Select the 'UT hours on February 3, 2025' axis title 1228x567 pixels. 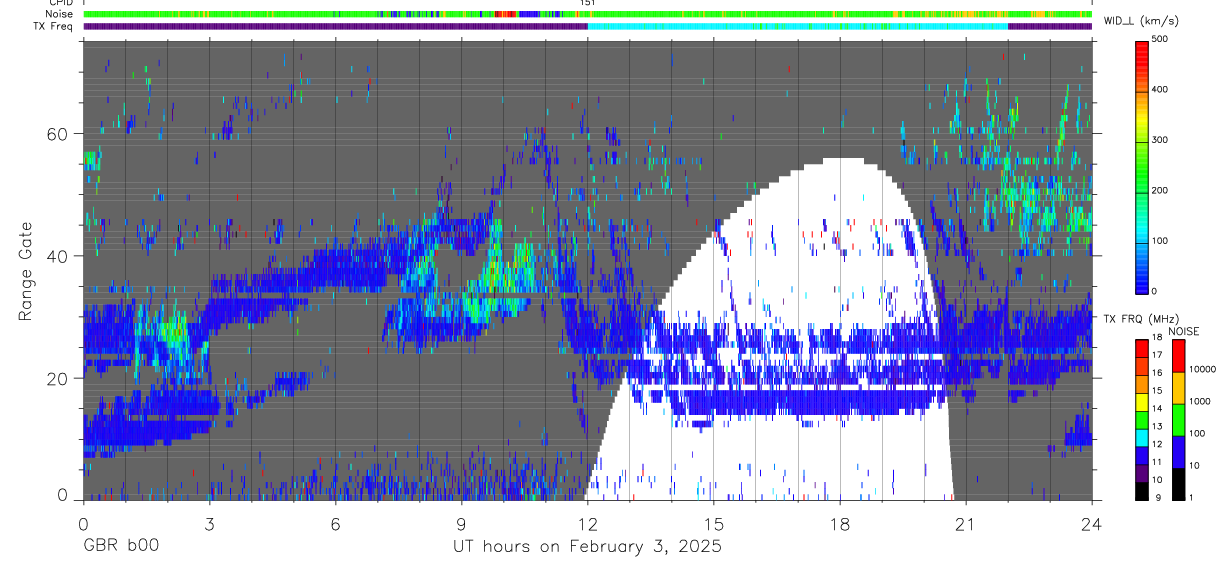click(x=588, y=547)
